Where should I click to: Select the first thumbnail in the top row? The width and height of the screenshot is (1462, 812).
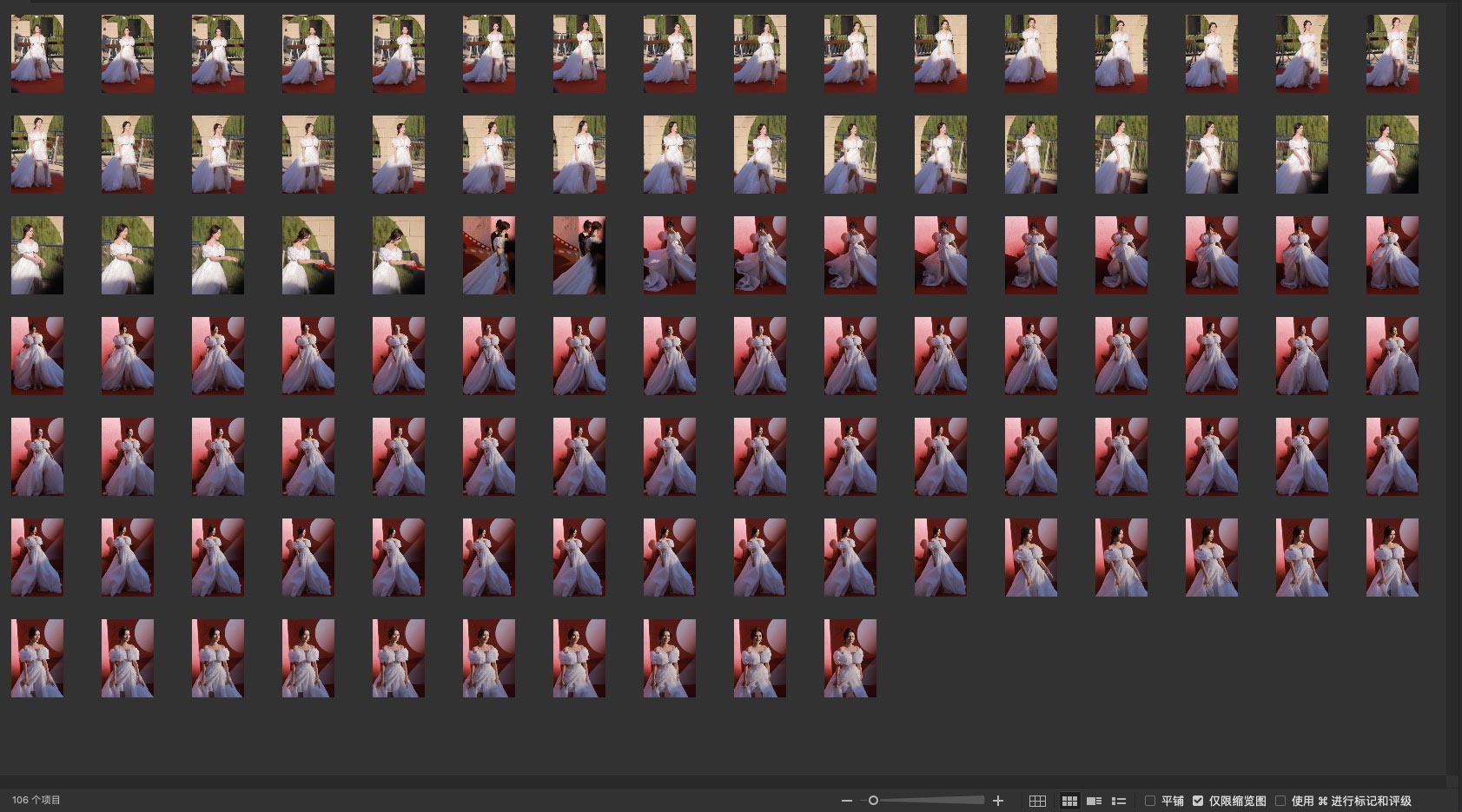click(37, 54)
